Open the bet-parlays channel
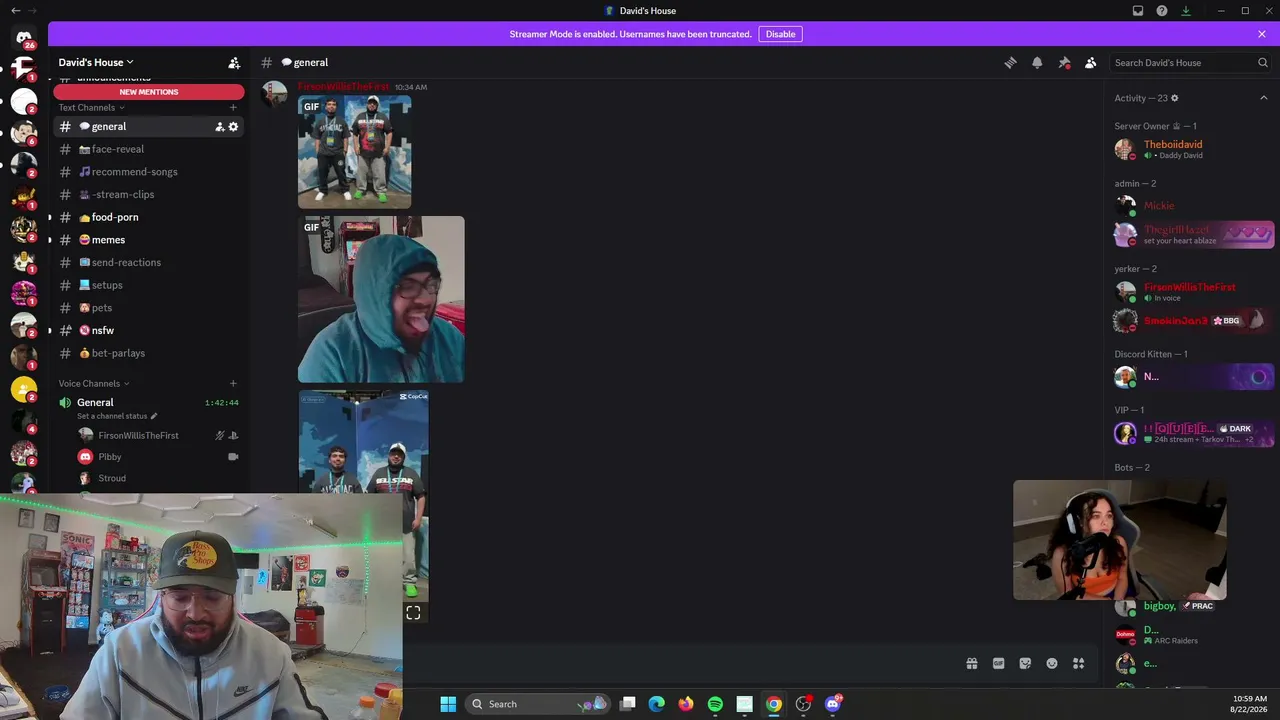 149,353
